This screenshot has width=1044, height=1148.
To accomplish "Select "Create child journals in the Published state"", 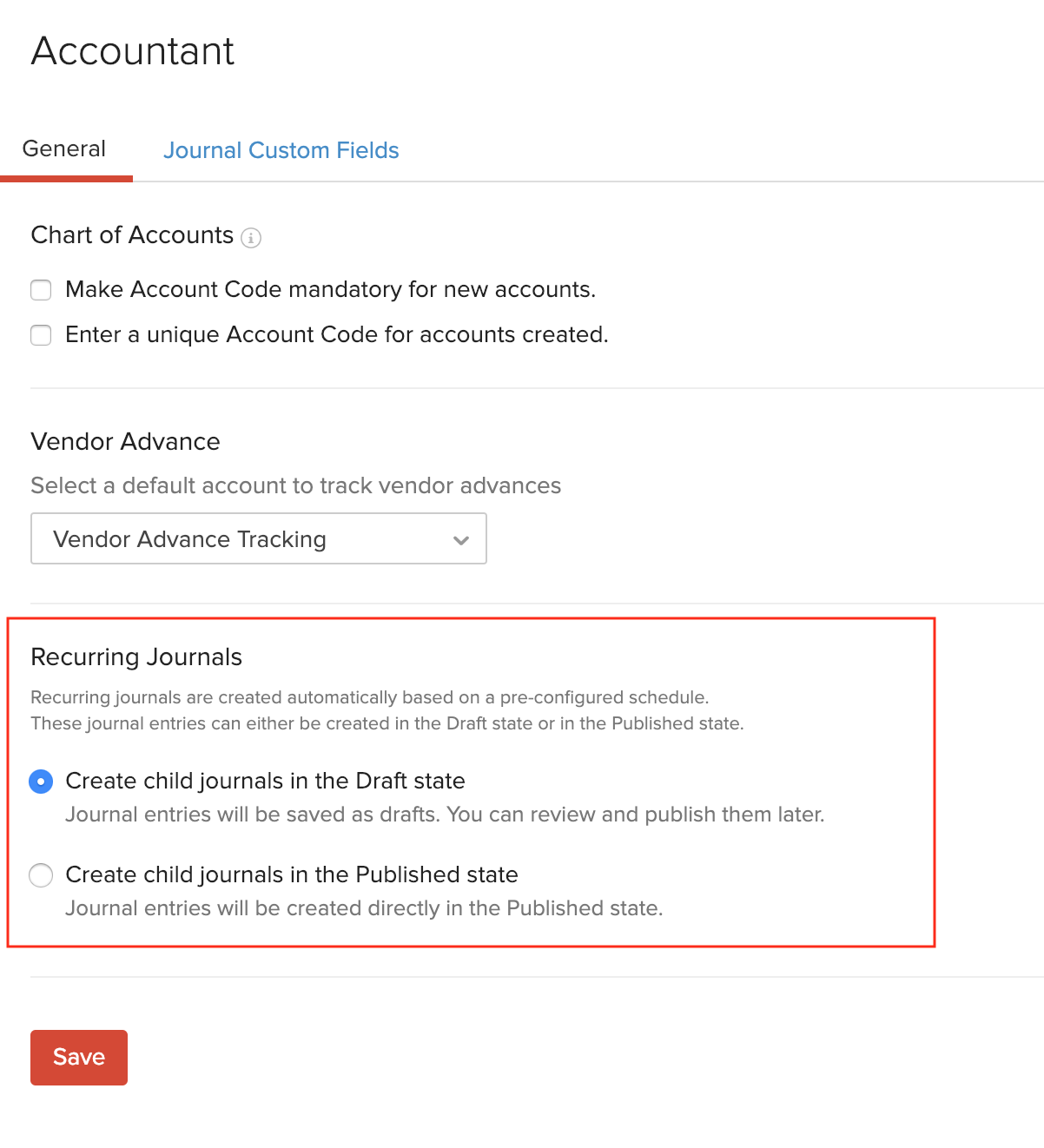I will pos(40,875).
